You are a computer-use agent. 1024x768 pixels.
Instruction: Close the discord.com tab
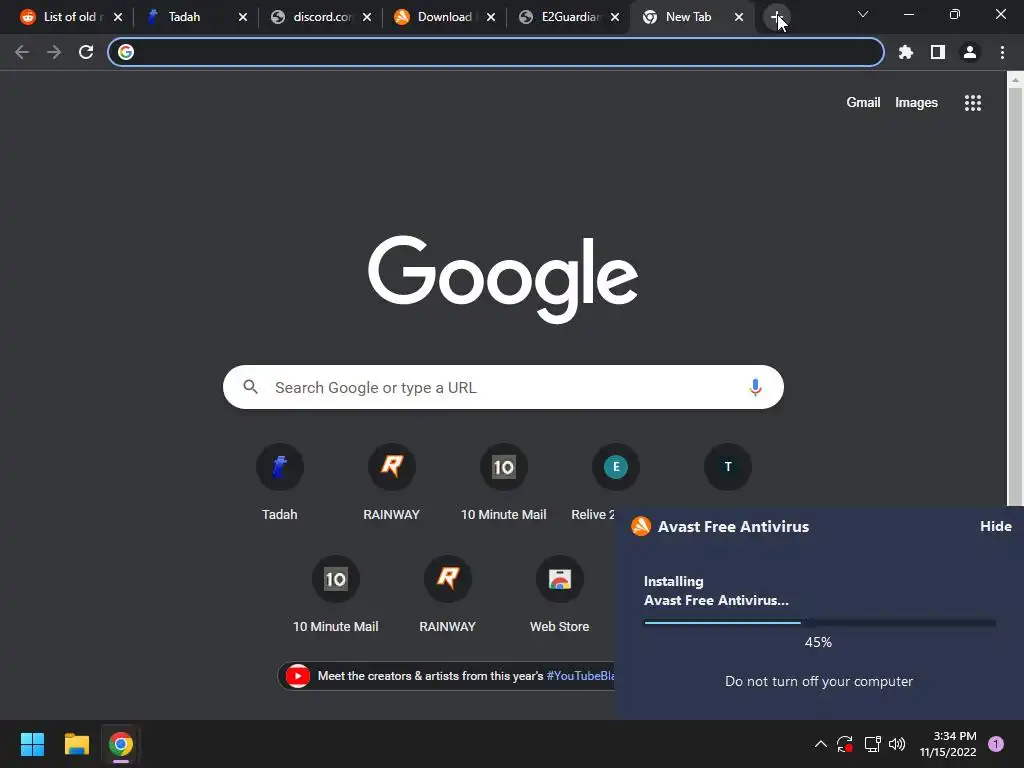coord(367,18)
